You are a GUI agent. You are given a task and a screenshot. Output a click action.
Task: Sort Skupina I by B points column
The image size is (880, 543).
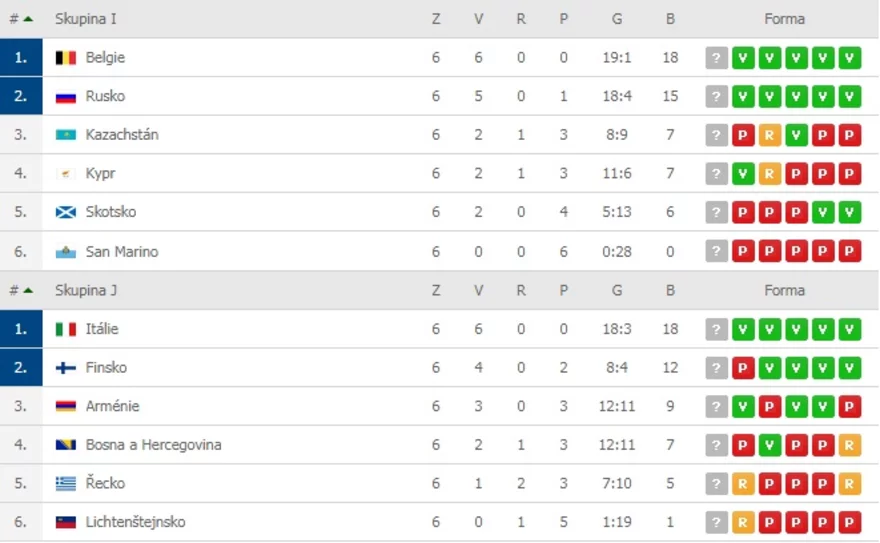[x=670, y=19]
